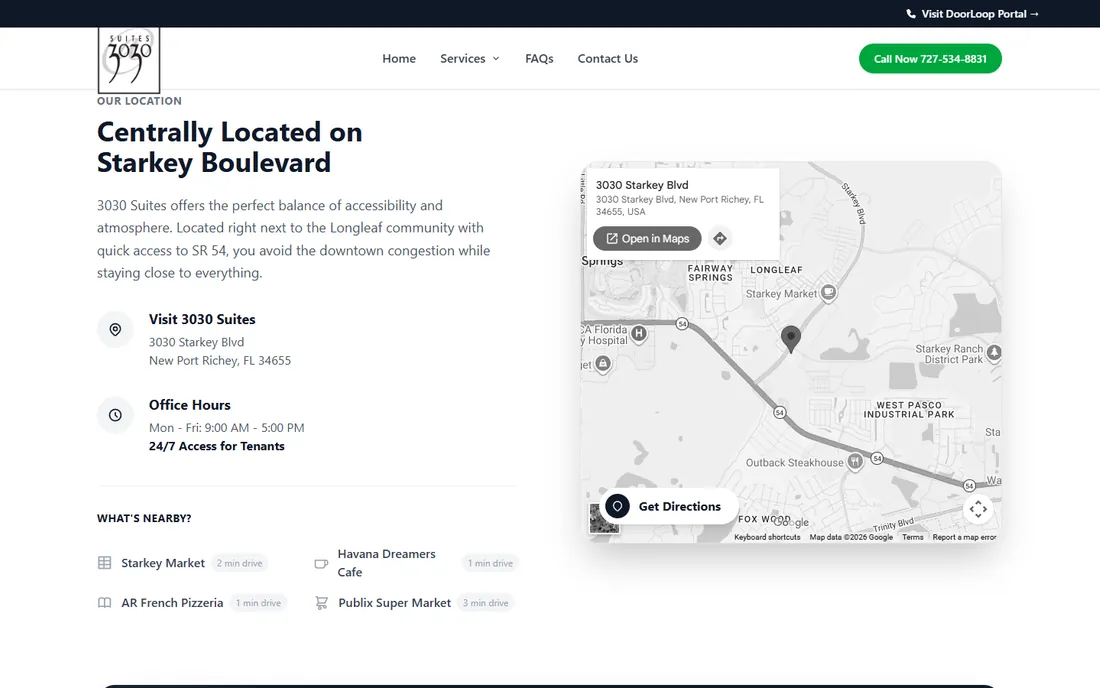Click Report a map error link
Screen dimensions: 1100x688
(964, 537)
